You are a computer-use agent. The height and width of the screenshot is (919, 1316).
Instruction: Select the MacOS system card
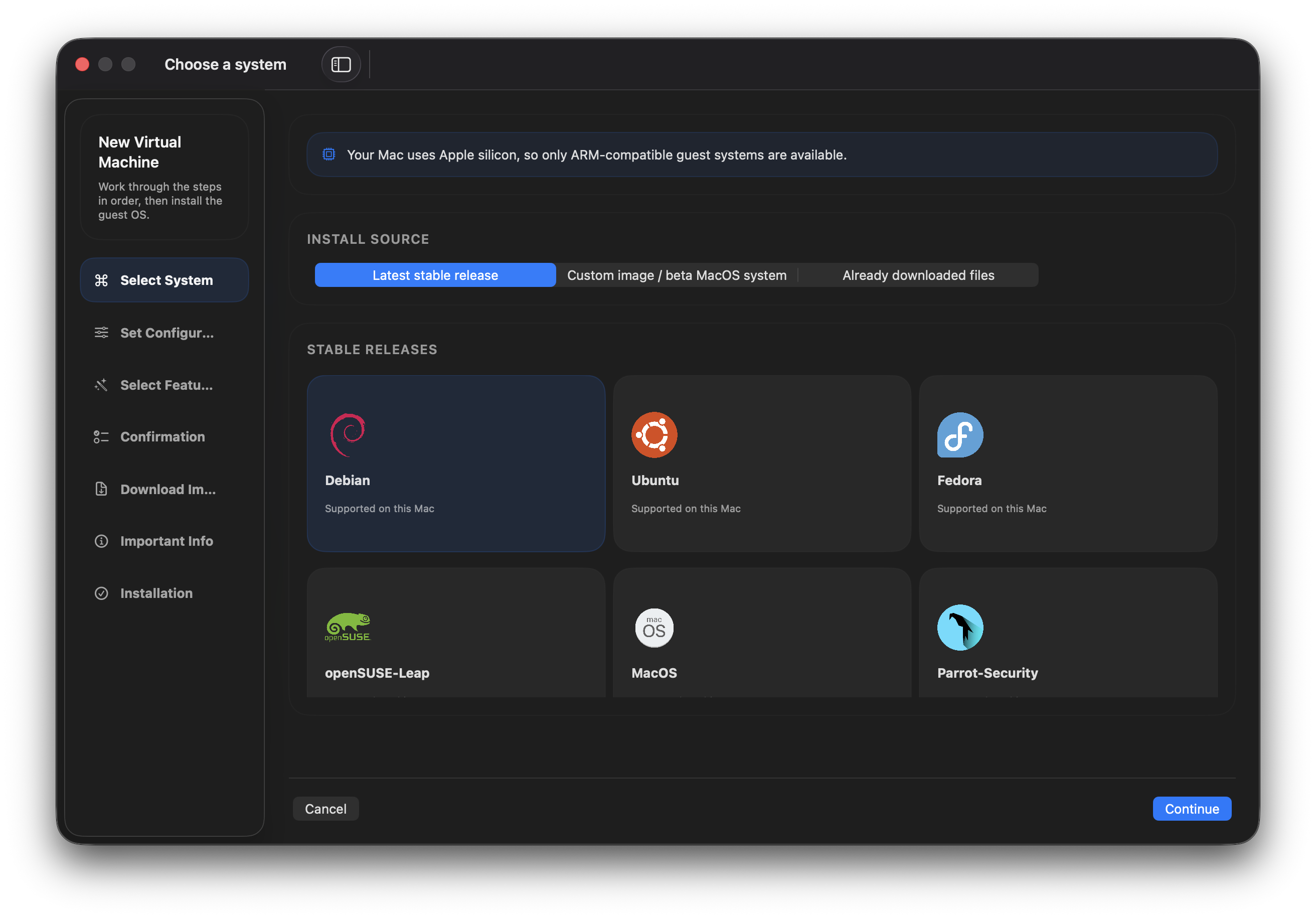(x=762, y=633)
